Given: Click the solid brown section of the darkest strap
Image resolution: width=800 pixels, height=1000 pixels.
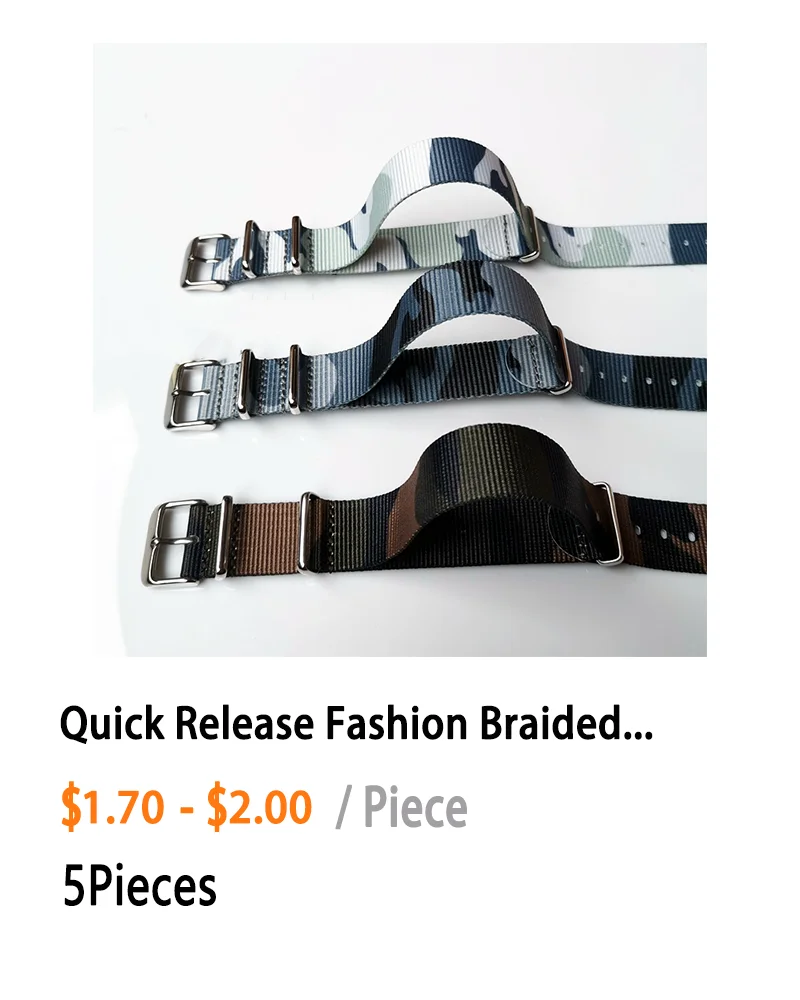Looking at the screenshot, I should pos(265,534).
